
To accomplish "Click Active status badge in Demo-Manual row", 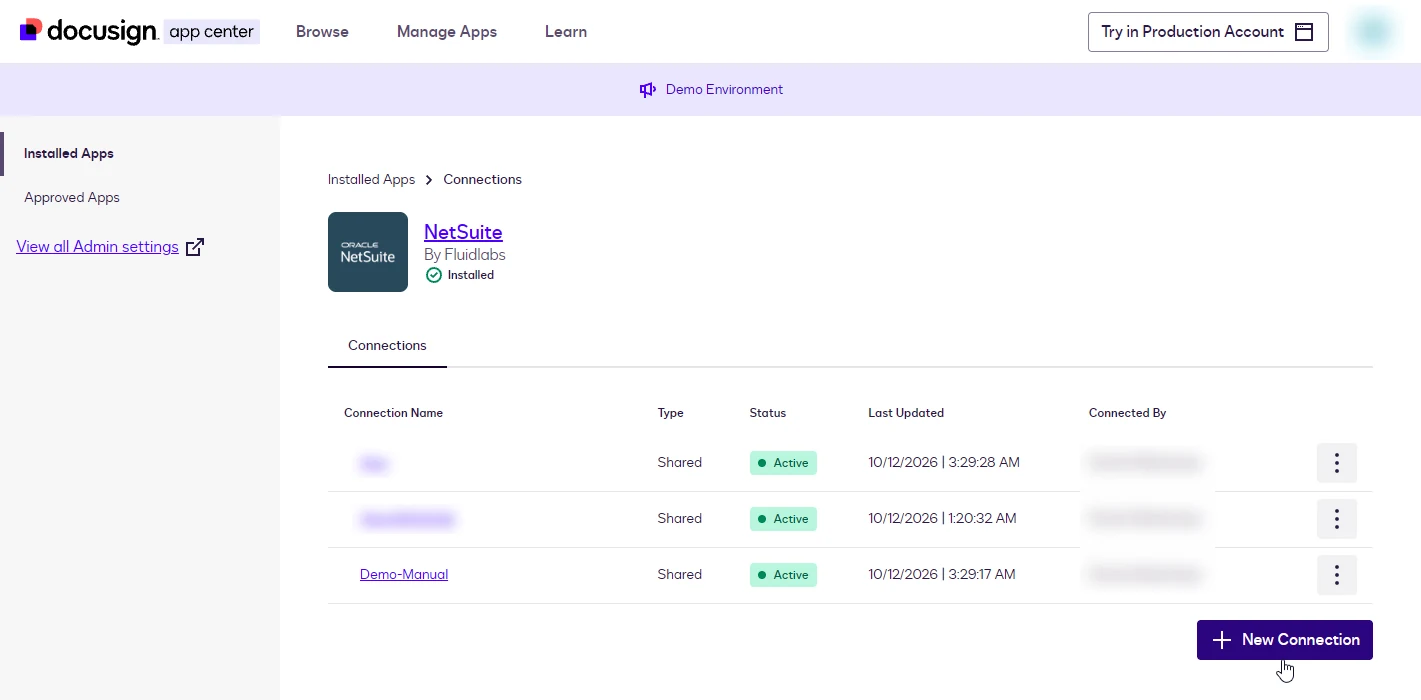I will [x=783, y=575].
